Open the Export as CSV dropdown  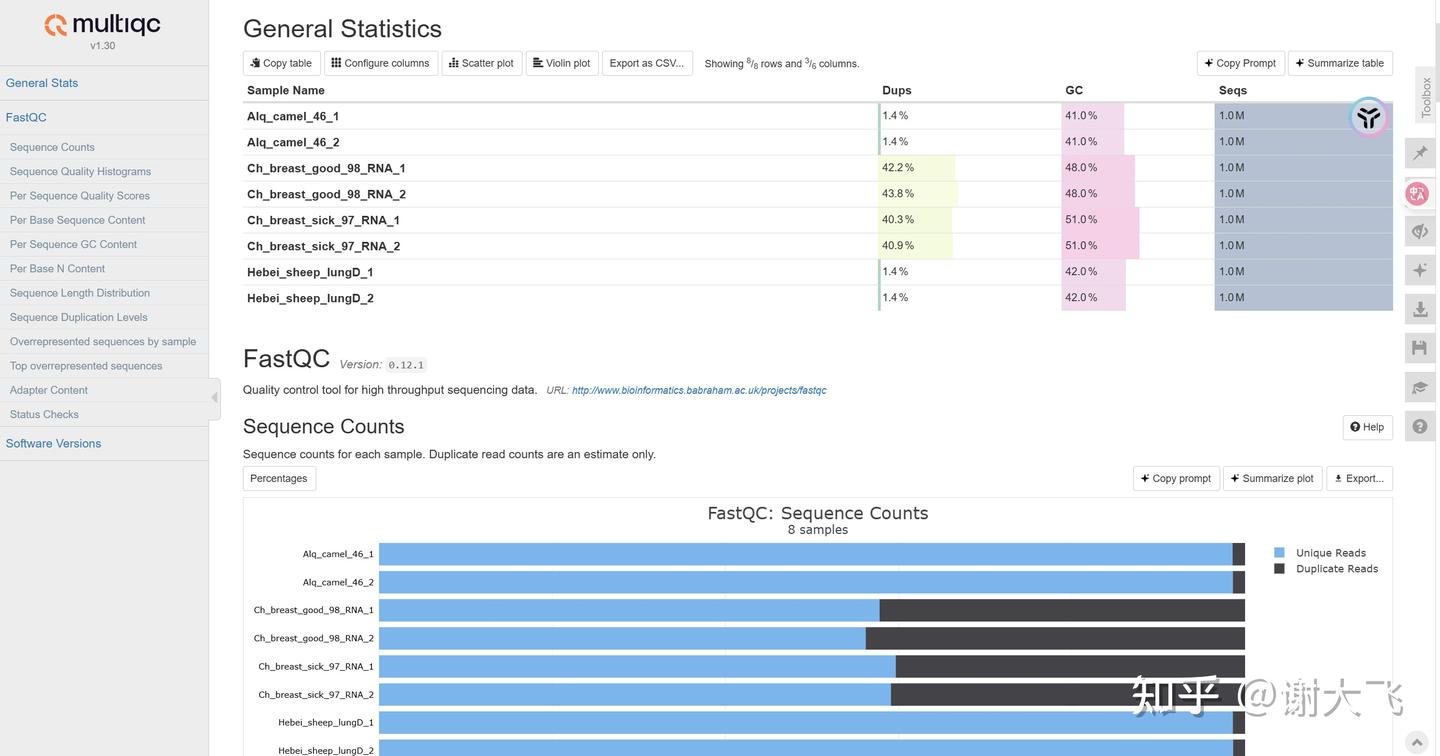coord(647,63)
